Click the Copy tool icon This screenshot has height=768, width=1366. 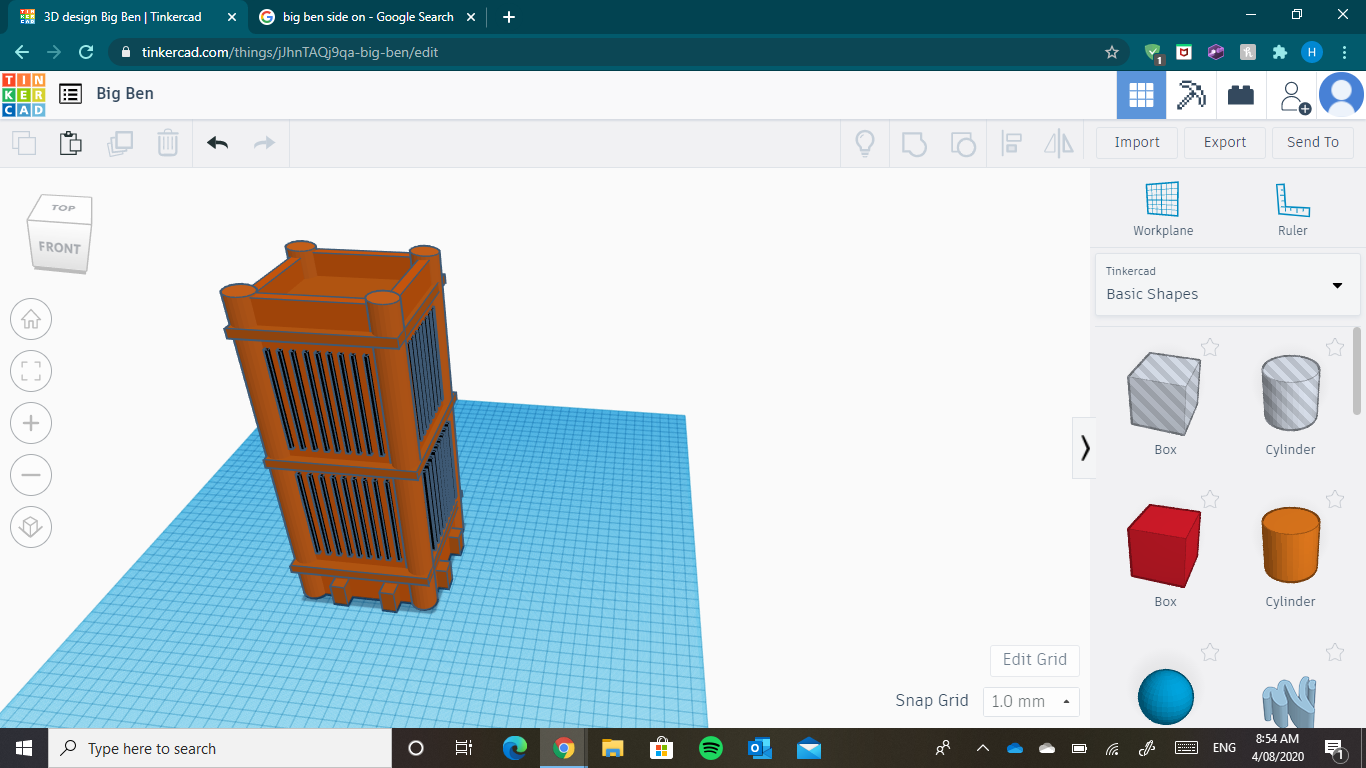coord(24,143)
